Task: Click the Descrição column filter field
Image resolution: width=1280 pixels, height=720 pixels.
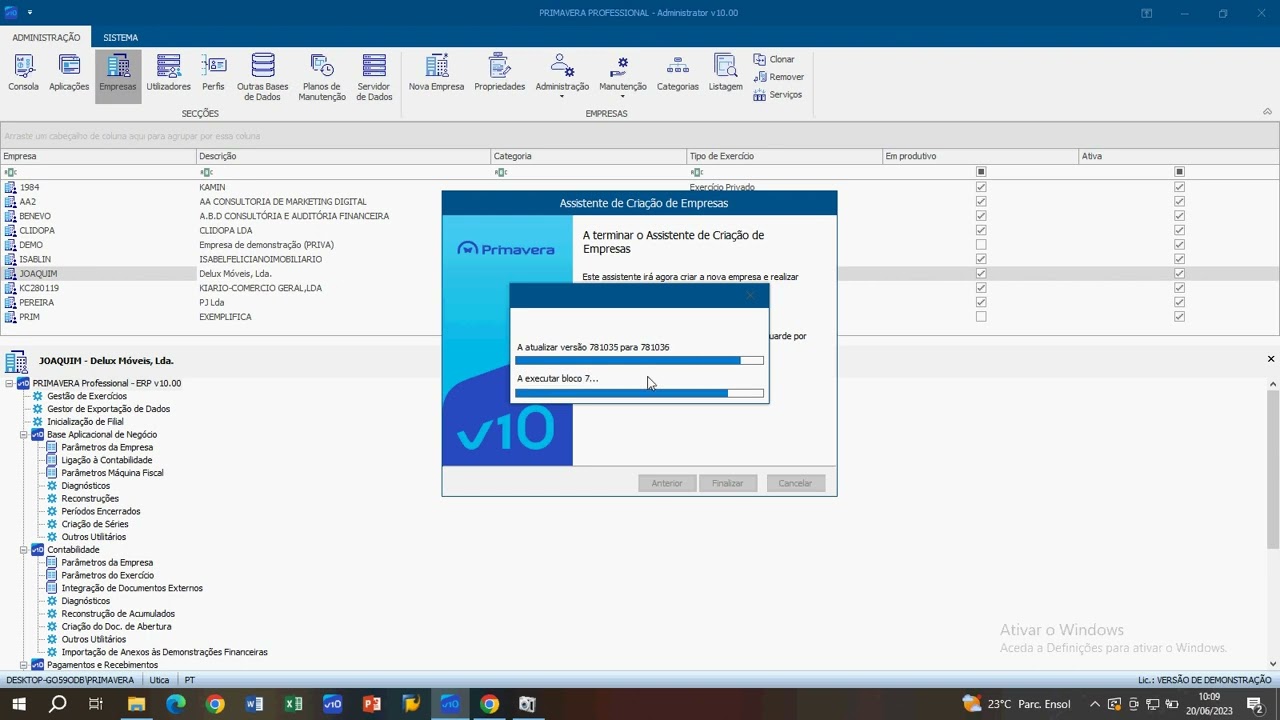Action: coord(343,172)
